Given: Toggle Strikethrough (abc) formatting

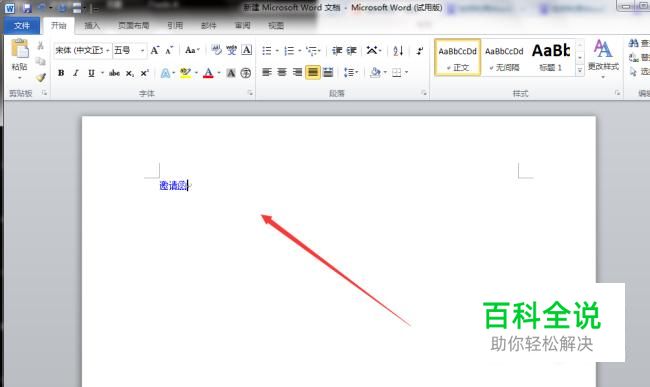Looking at the screenshot, I should point(114,73).
